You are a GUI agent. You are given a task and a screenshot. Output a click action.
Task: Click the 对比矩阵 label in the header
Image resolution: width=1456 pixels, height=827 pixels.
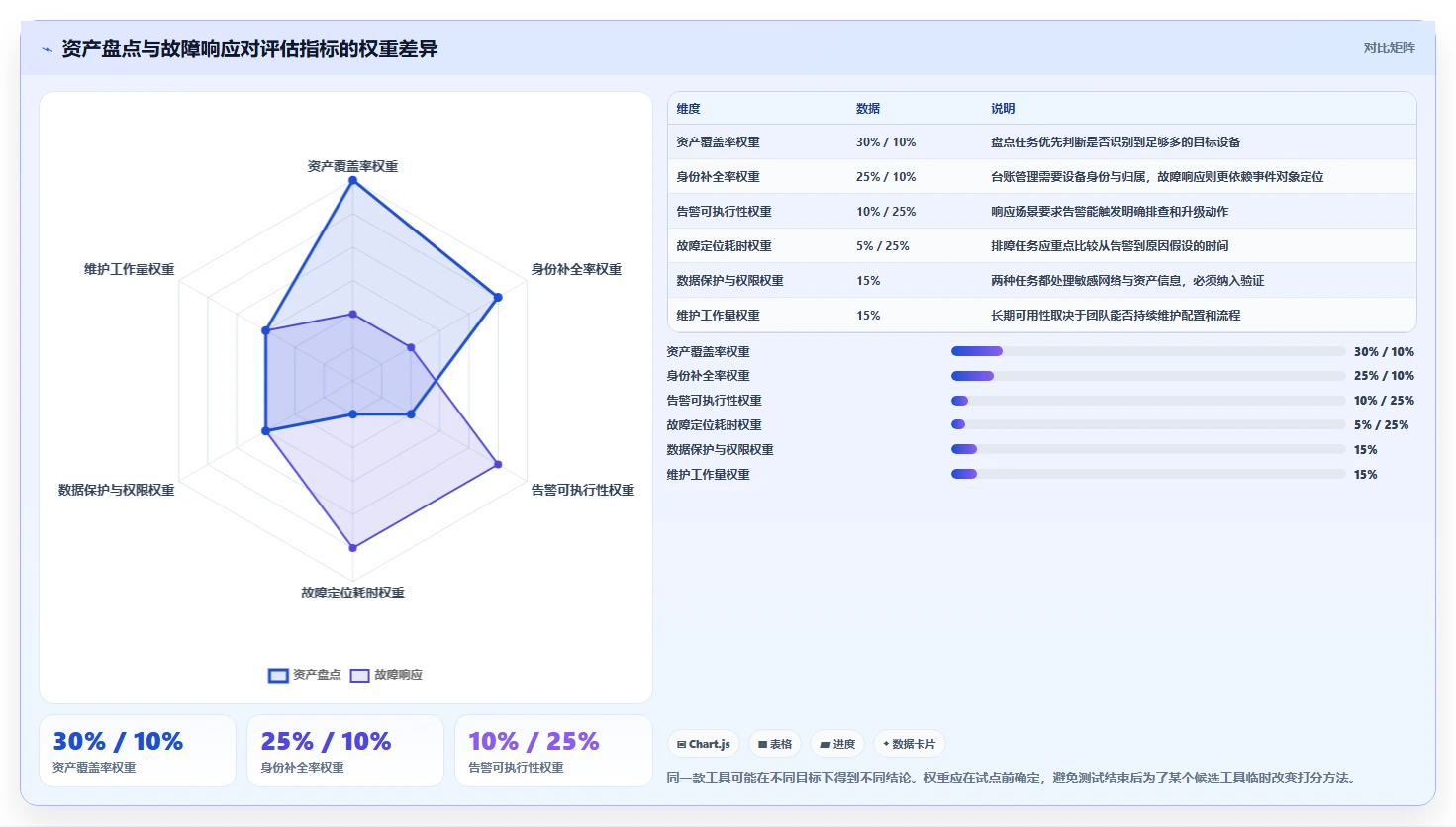(1389, 47)
